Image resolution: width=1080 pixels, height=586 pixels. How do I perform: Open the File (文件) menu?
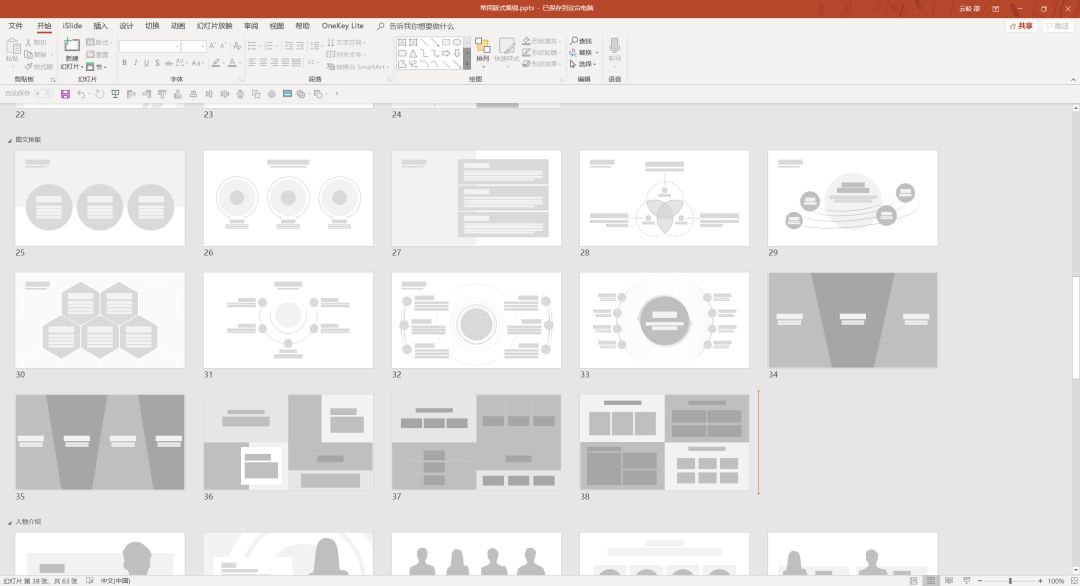[x=16, y=26]
